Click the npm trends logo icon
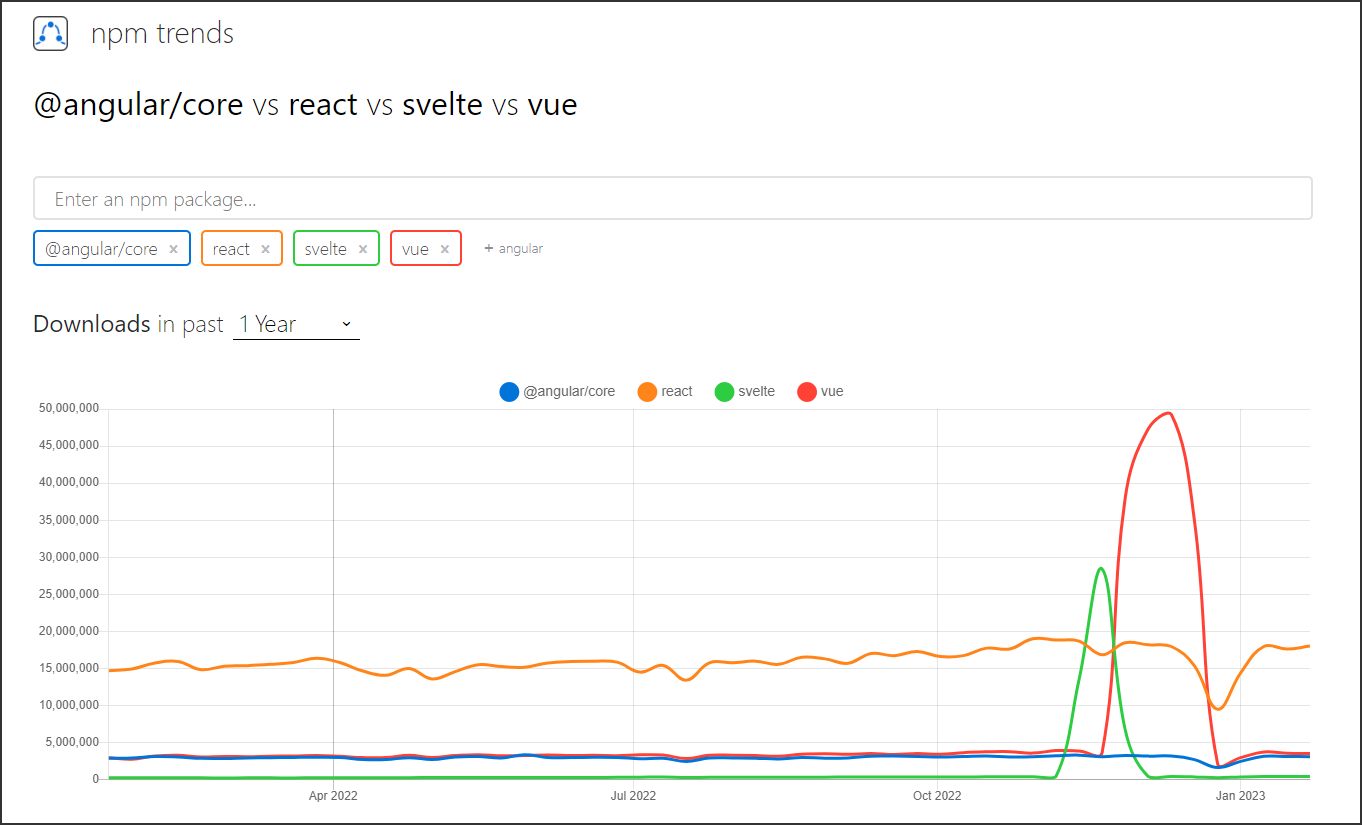The height and width of the screenshot is (825, 1362). pyautogui.click(x=50, y=33)
